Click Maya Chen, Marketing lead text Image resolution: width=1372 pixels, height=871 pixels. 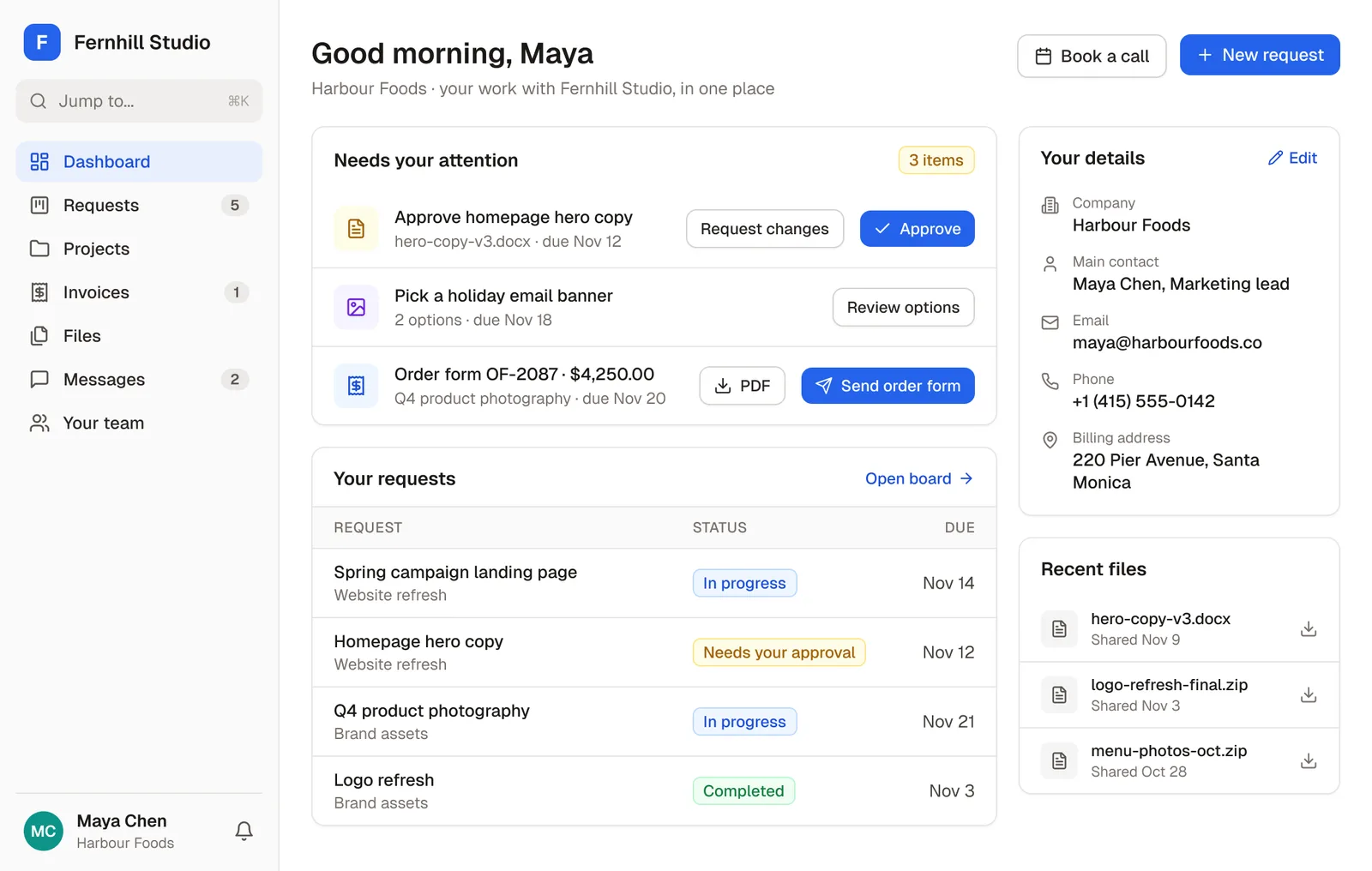pos(1181,284)
